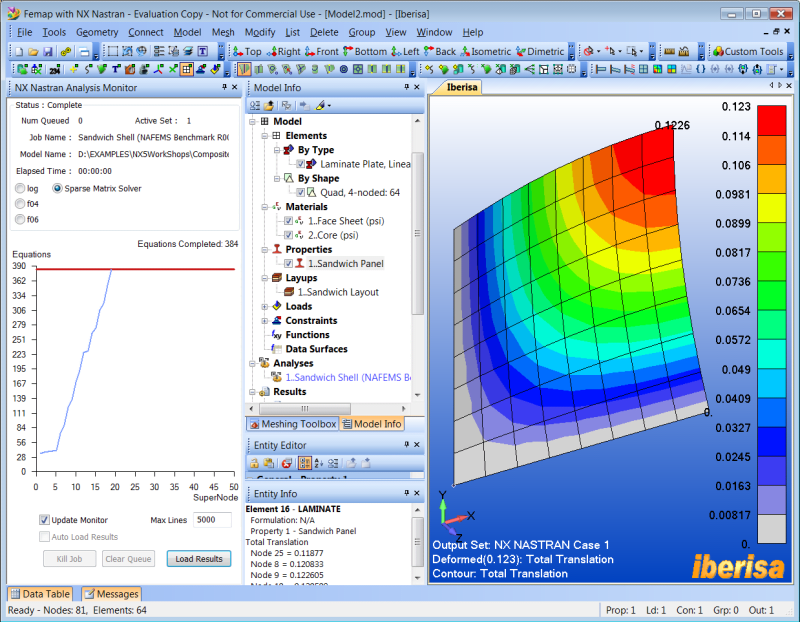This screenshot has width=800, height=622.
Task: Collapse the By Type tree node
Action: 277,150
